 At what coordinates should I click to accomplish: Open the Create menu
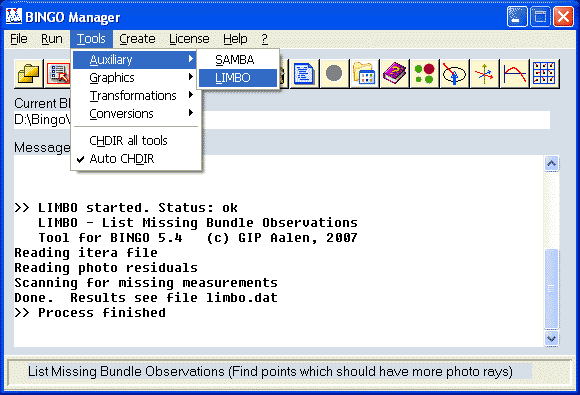(137, 39)
